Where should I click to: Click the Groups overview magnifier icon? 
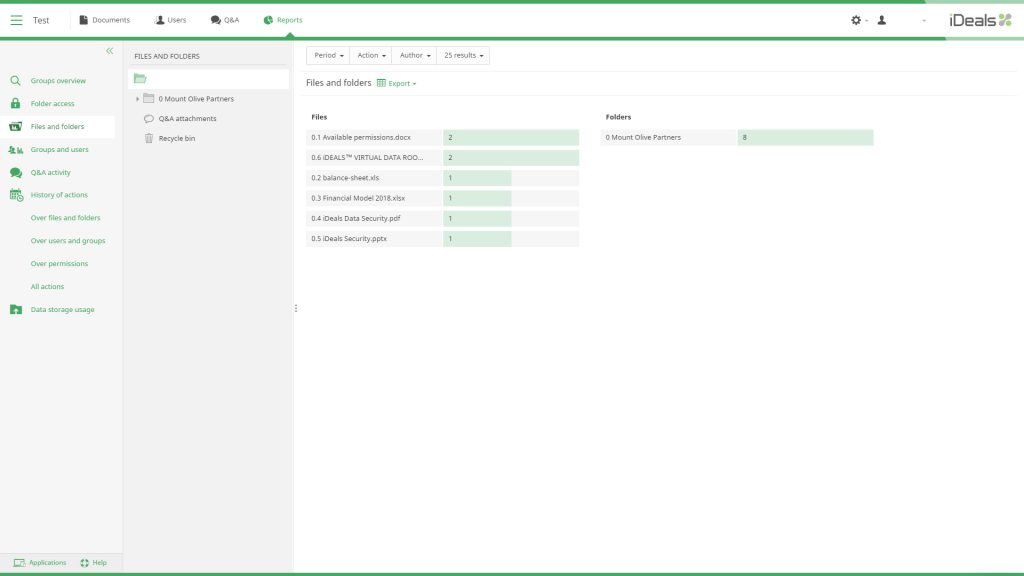pyautogui.click(x=15, y=81)
